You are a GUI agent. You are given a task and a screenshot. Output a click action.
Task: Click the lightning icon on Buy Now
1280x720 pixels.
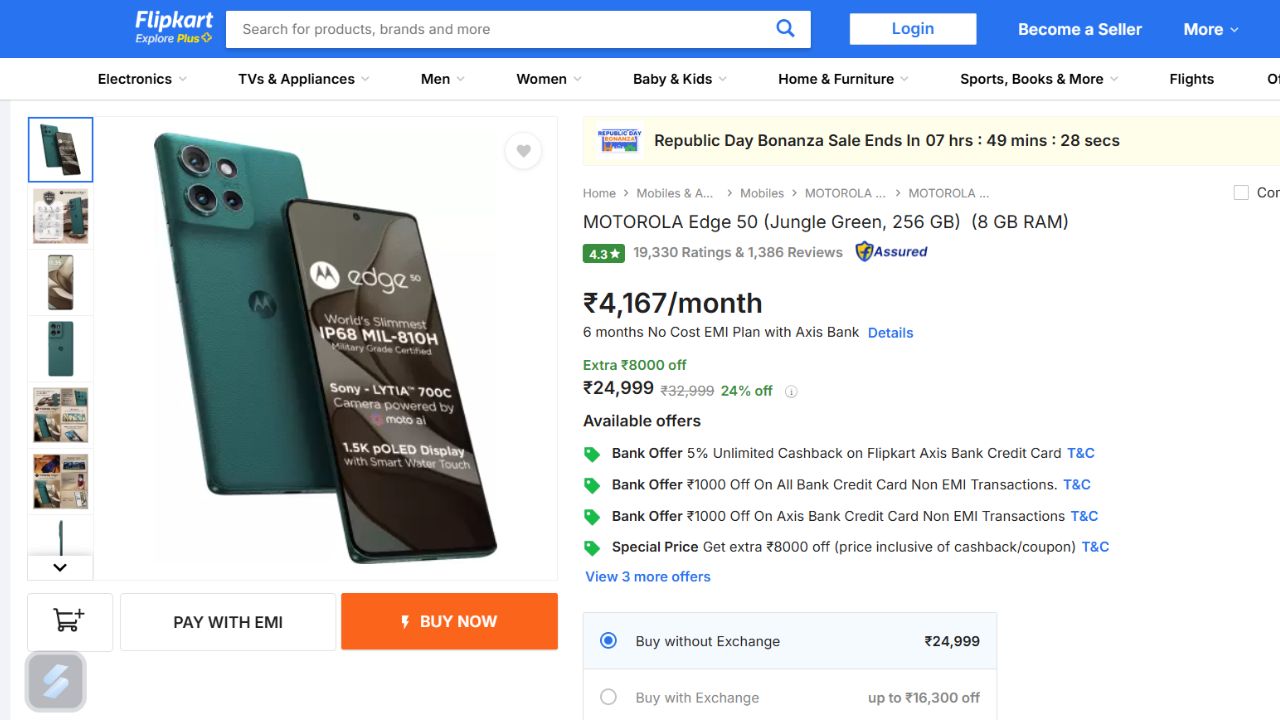tap(405, 622)
